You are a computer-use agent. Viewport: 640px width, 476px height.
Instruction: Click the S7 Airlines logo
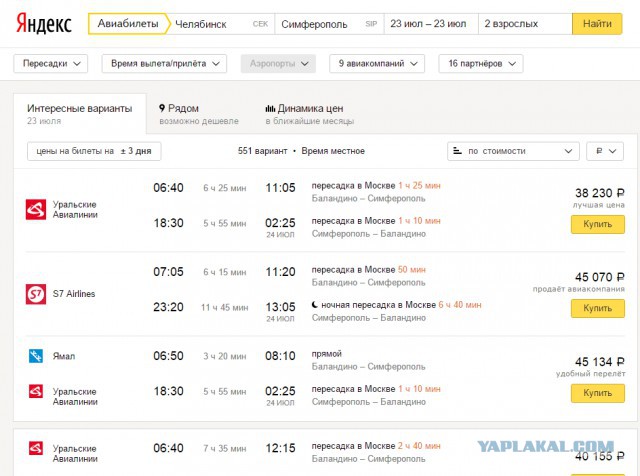(36, 294)
